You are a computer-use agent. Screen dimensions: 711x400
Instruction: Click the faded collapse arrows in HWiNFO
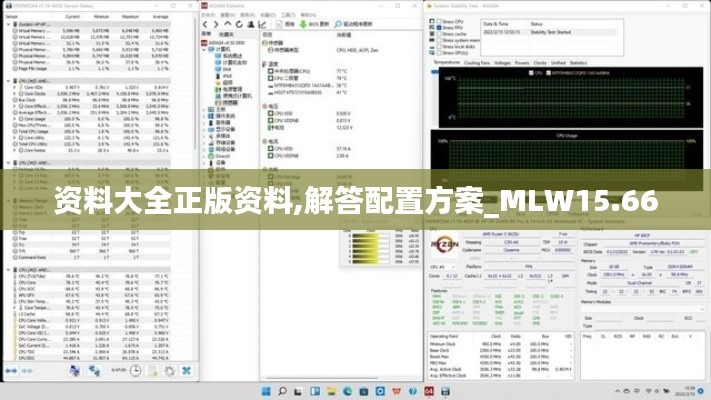point(27,371)
